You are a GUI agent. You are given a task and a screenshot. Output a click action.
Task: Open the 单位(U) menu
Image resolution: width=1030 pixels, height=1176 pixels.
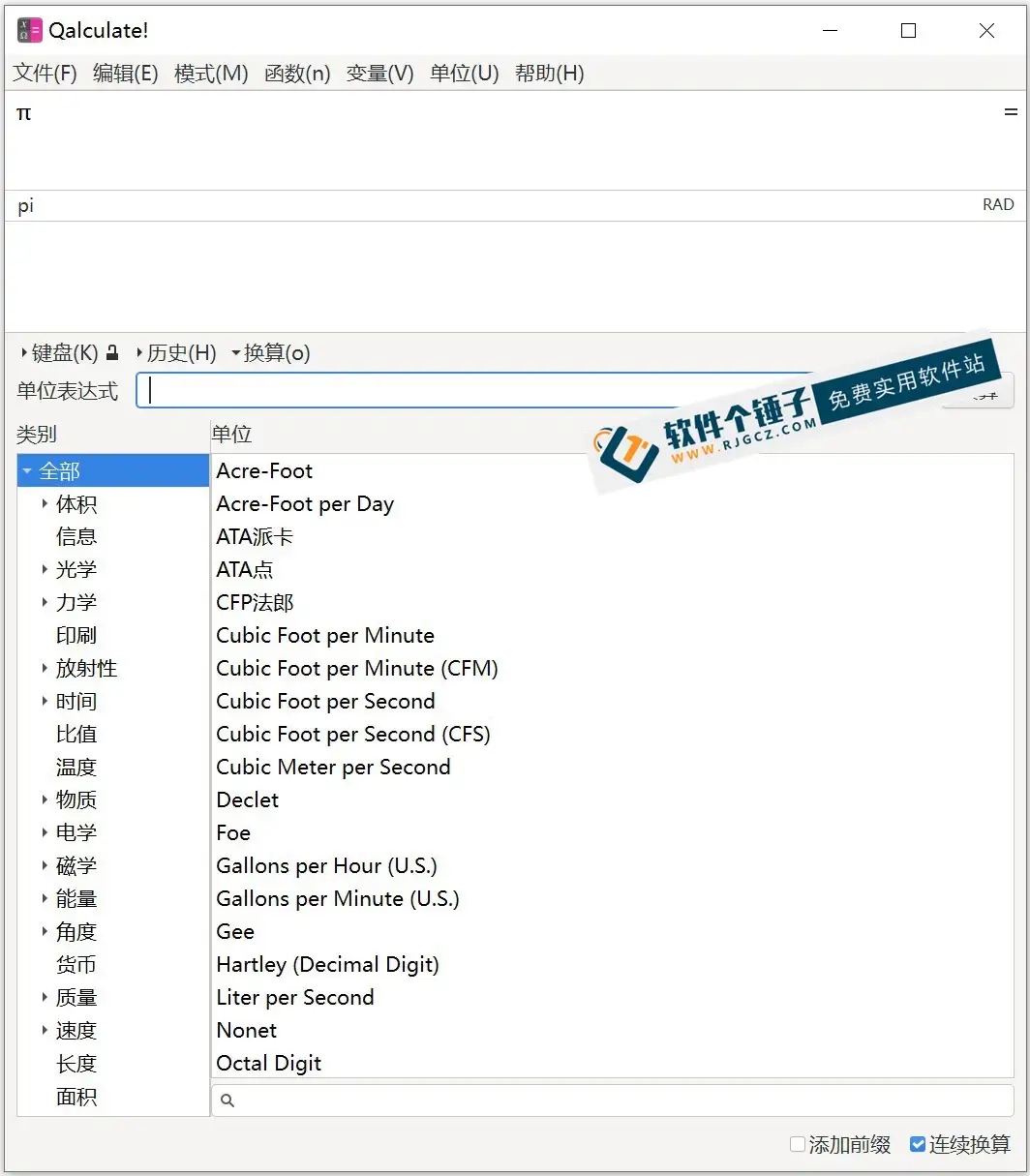(465, 74)
